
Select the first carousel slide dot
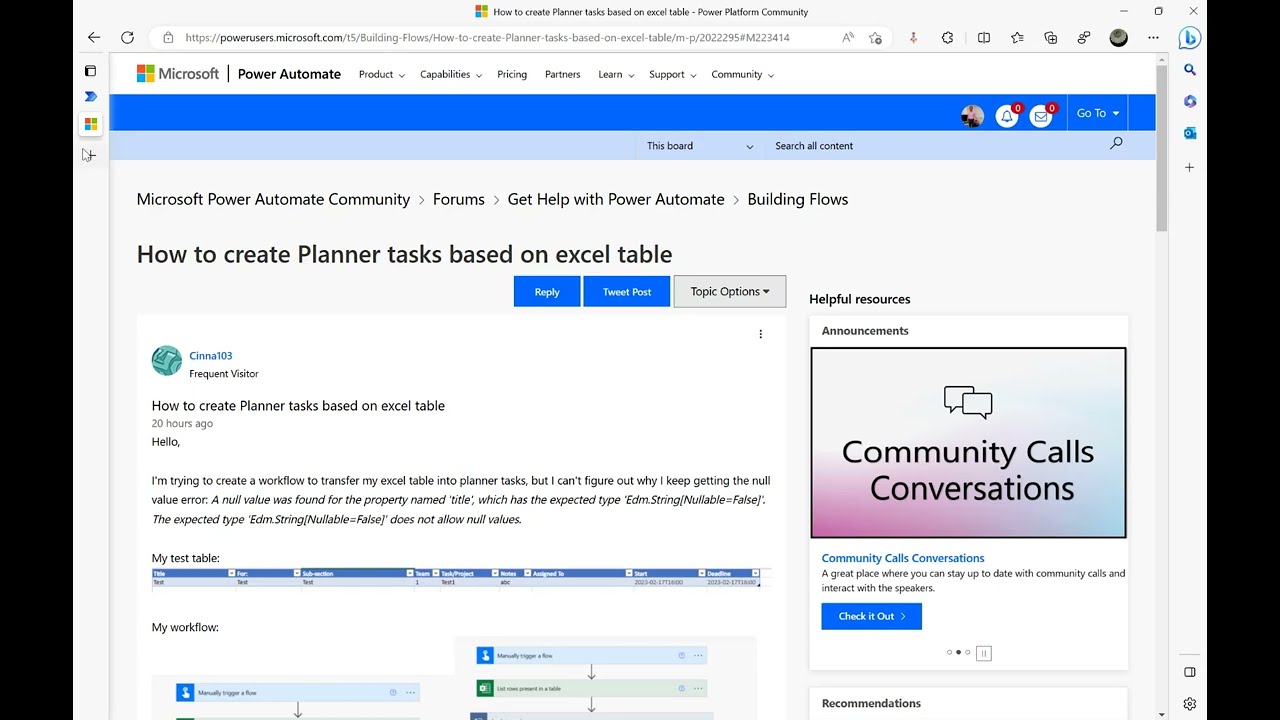949,653
